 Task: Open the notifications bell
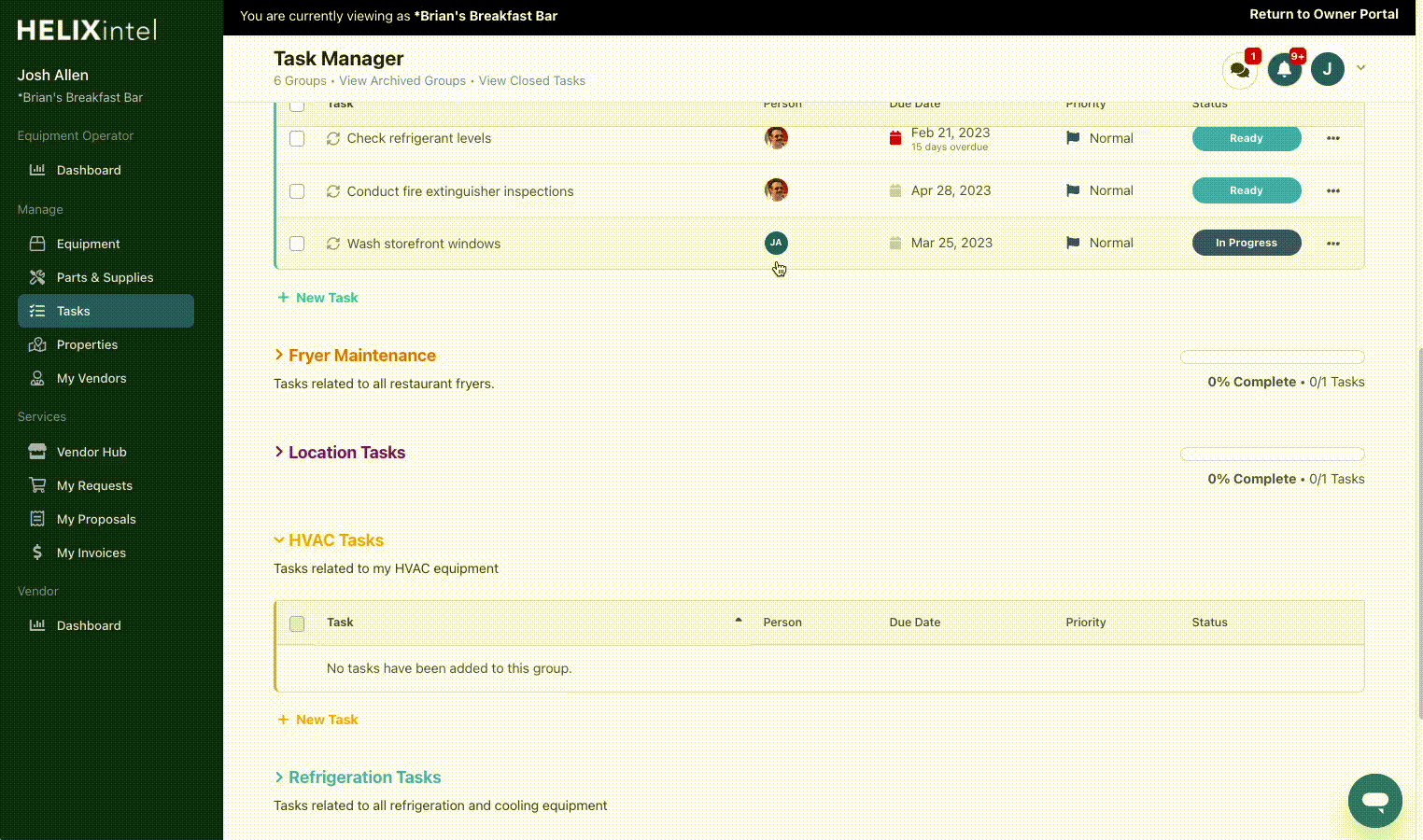point(1285,69)
